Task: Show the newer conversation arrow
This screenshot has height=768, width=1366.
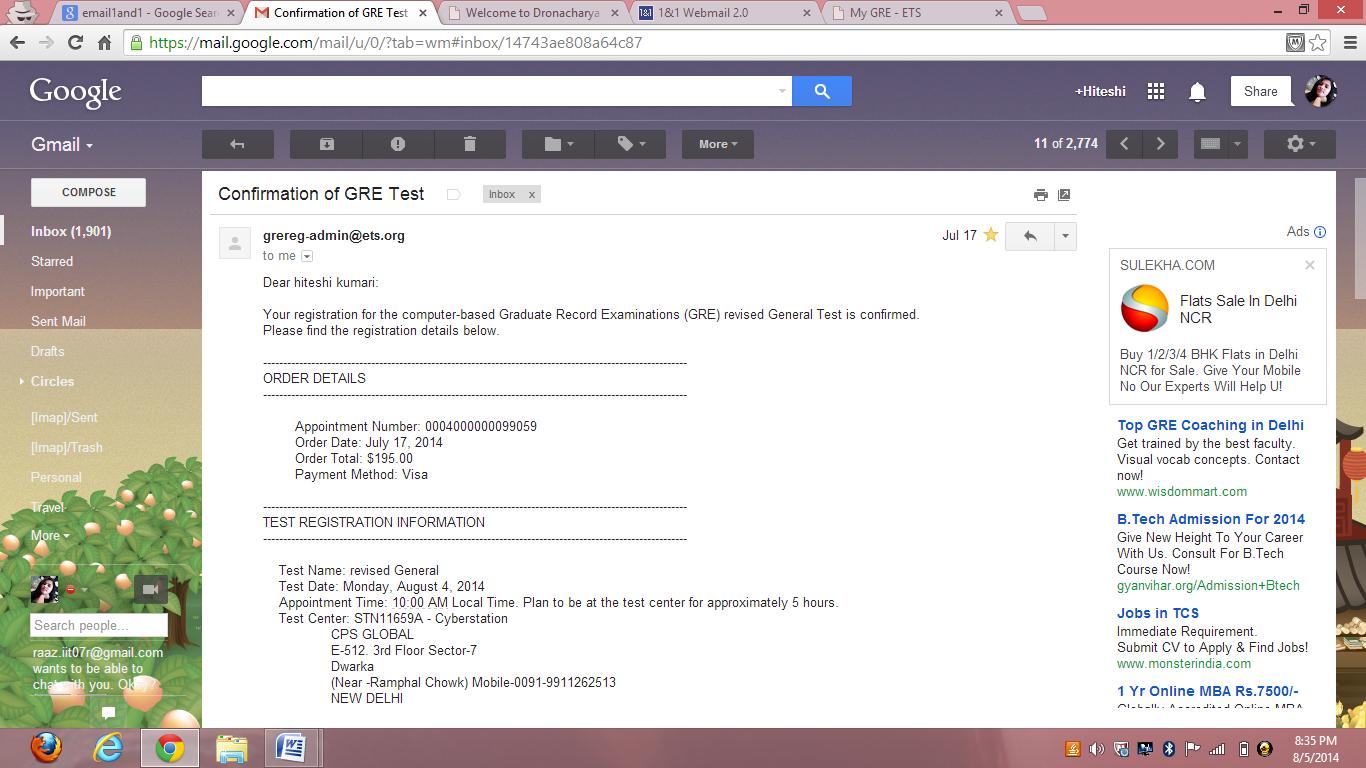Action: pyautogui.click(x=1124, y=144)
